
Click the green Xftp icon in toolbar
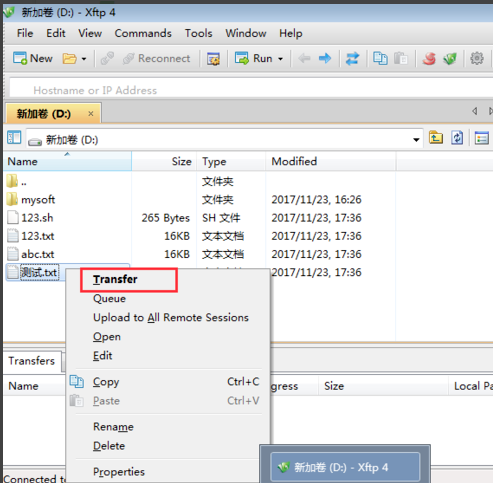[x=450, y=59]
